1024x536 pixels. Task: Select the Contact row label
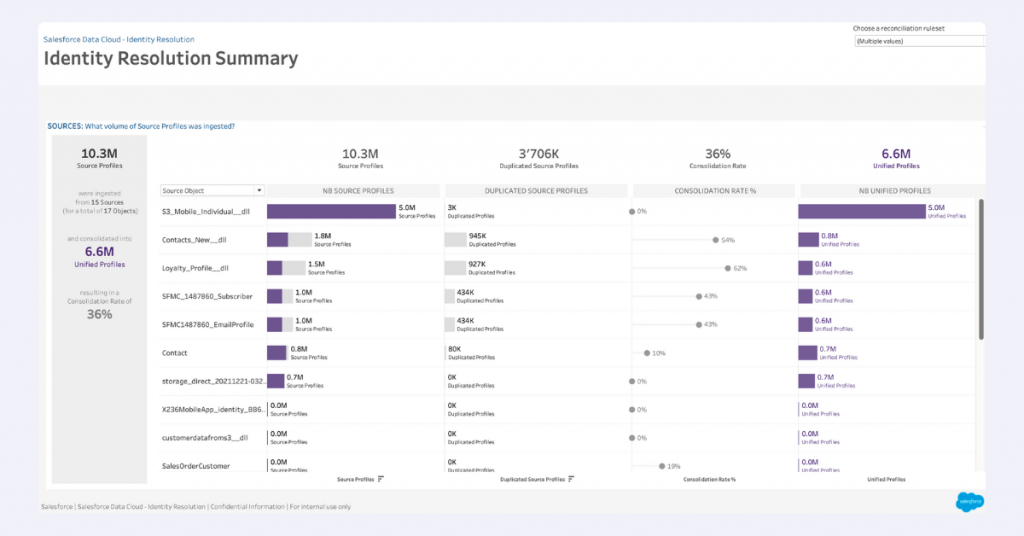coord(174,353)
